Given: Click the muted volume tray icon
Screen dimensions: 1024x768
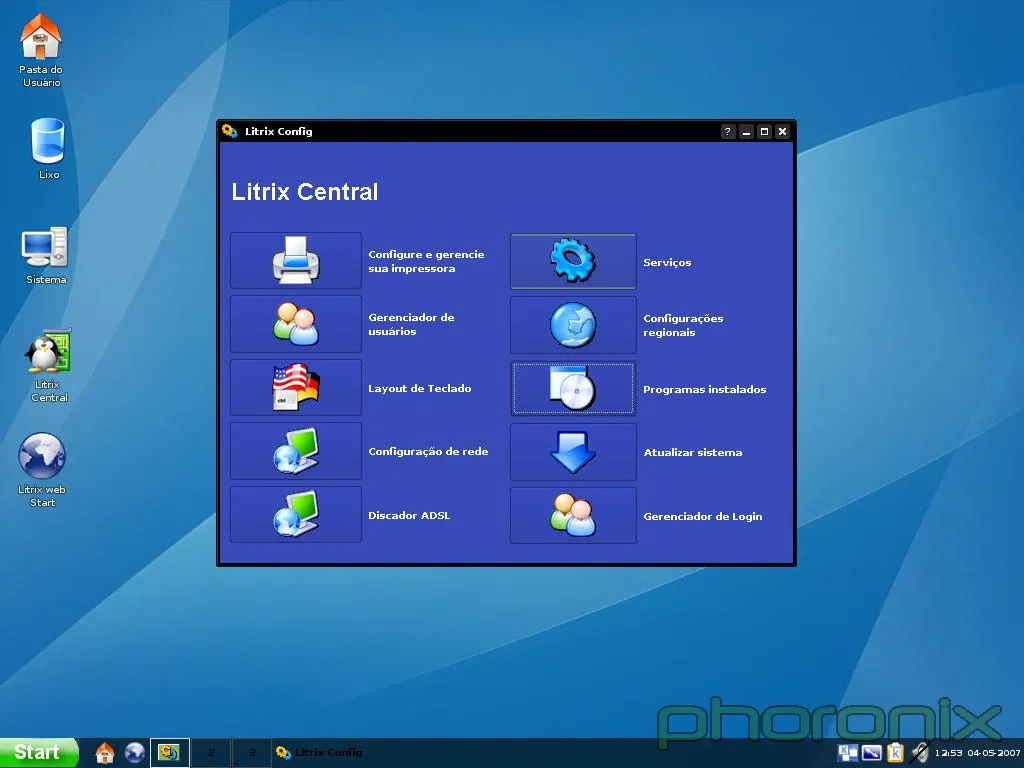Looking at the screenshot, I should tap(920, 753).
